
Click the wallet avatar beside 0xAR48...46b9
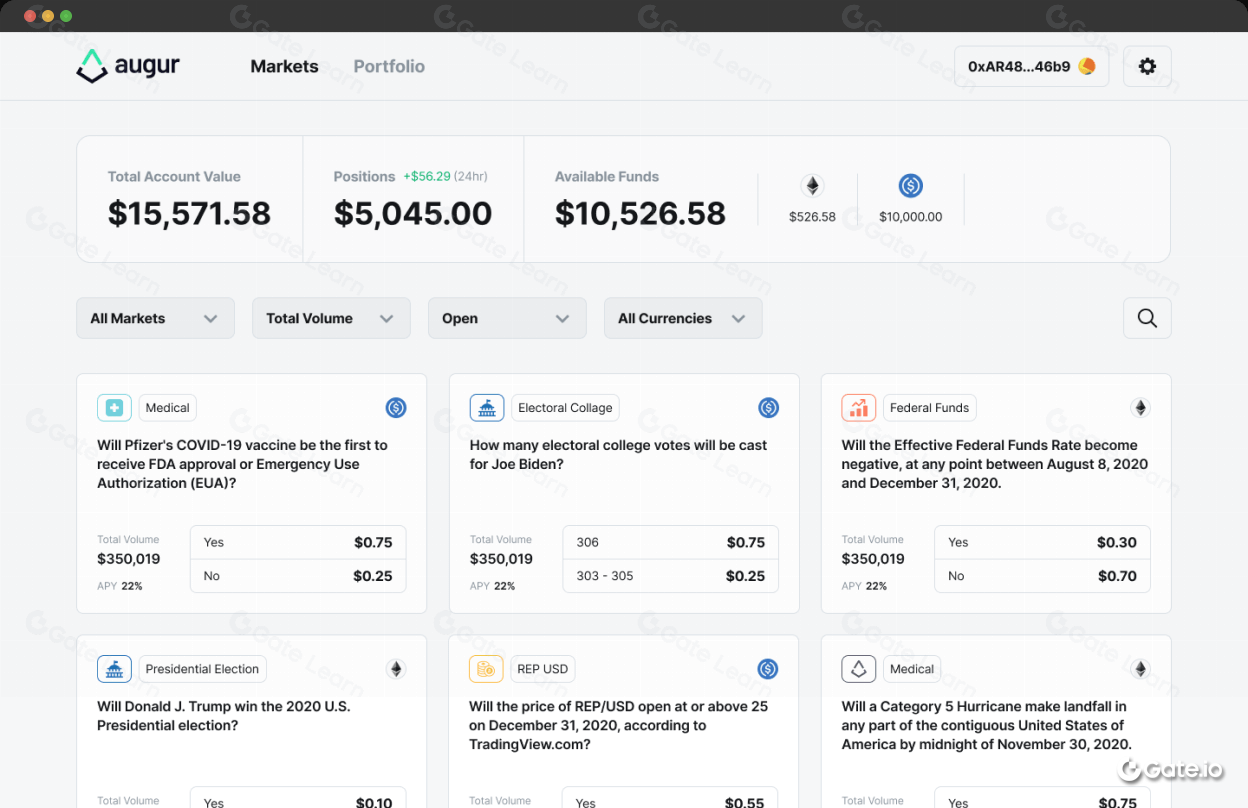(1087, 66)
